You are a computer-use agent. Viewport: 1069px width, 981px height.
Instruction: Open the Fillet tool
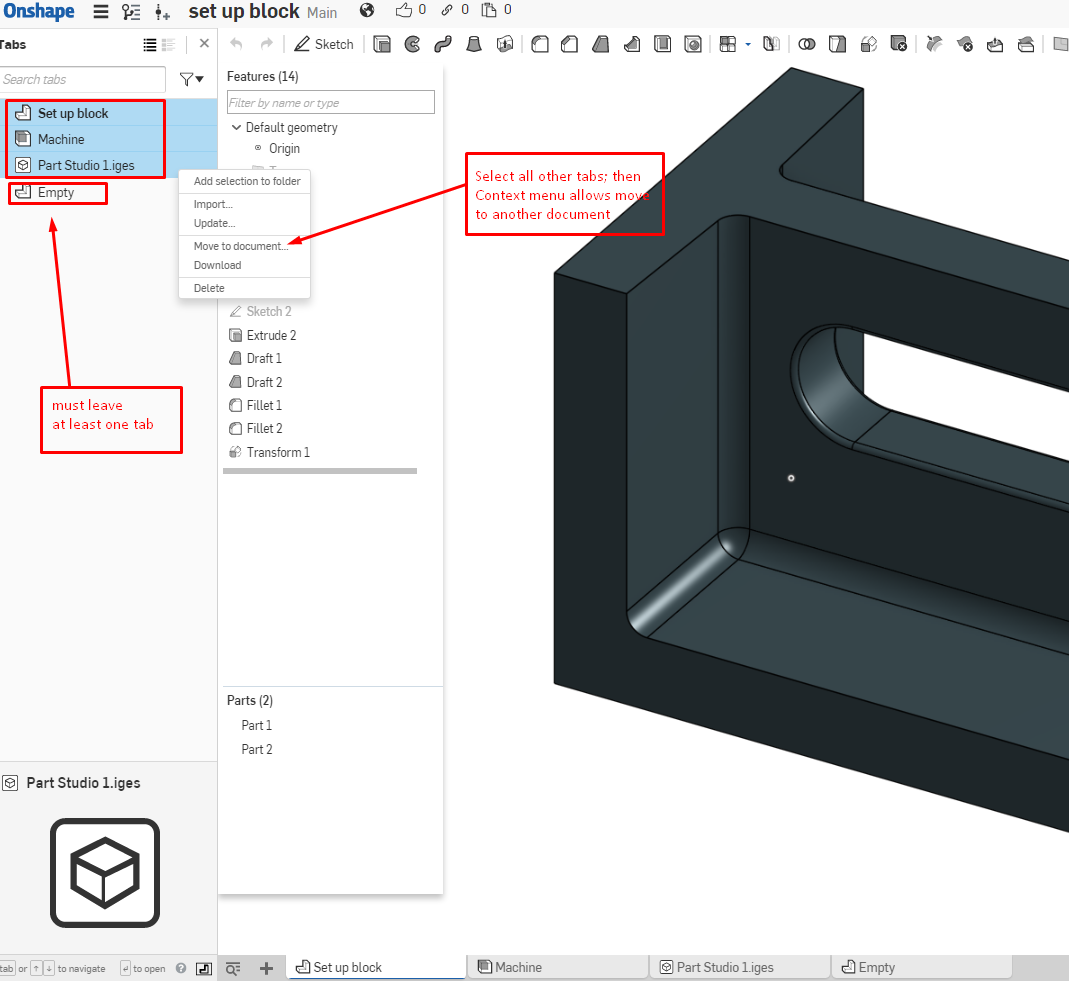(539, 44)
